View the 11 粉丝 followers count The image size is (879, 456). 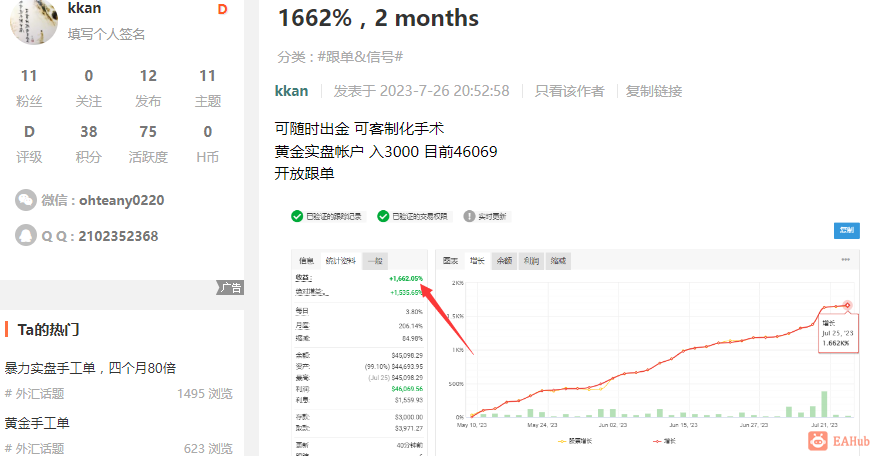(29, 87)
